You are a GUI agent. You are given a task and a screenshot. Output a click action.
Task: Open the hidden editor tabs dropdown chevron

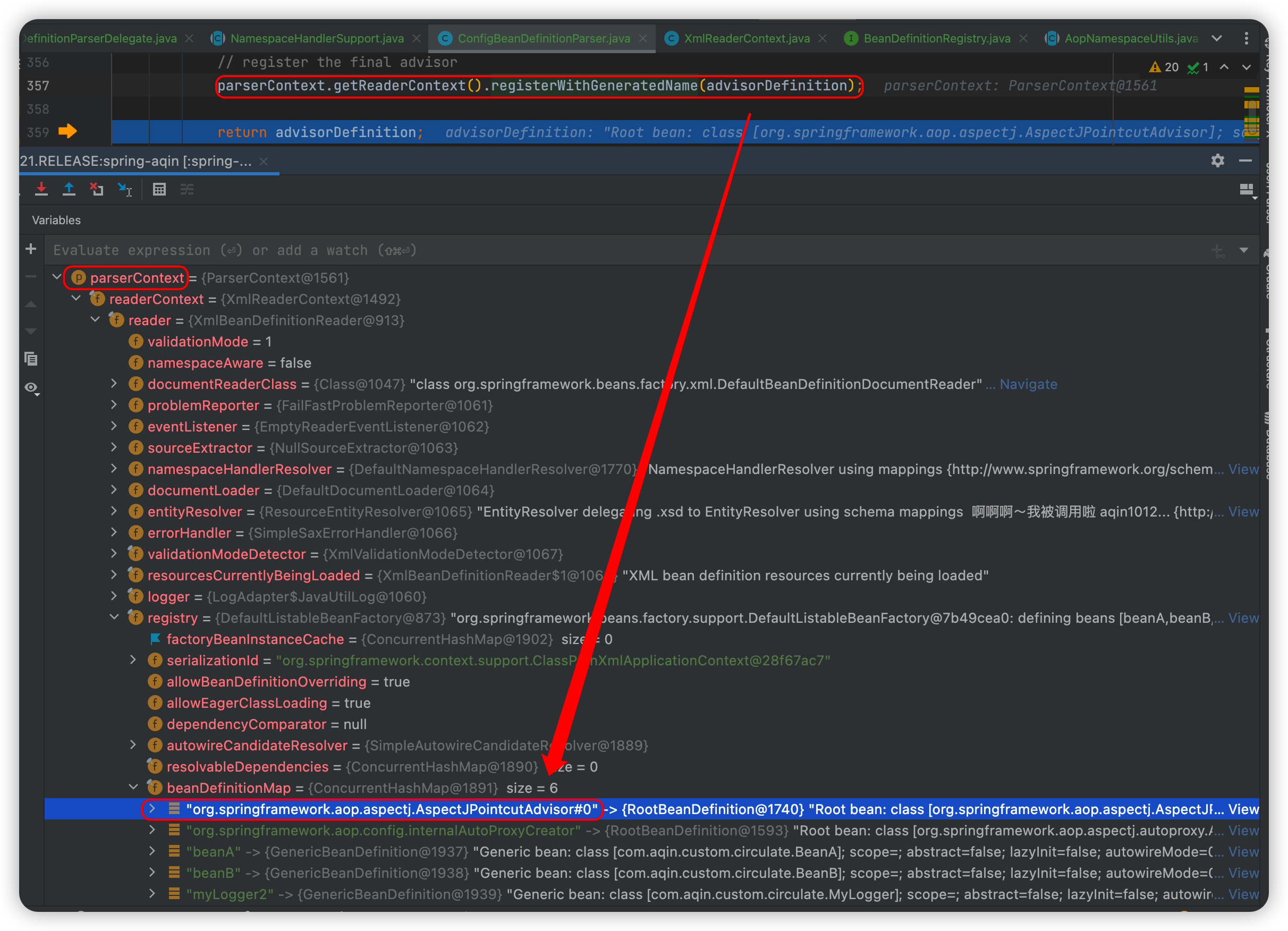pyautogui.click(x=1216, y=38)
